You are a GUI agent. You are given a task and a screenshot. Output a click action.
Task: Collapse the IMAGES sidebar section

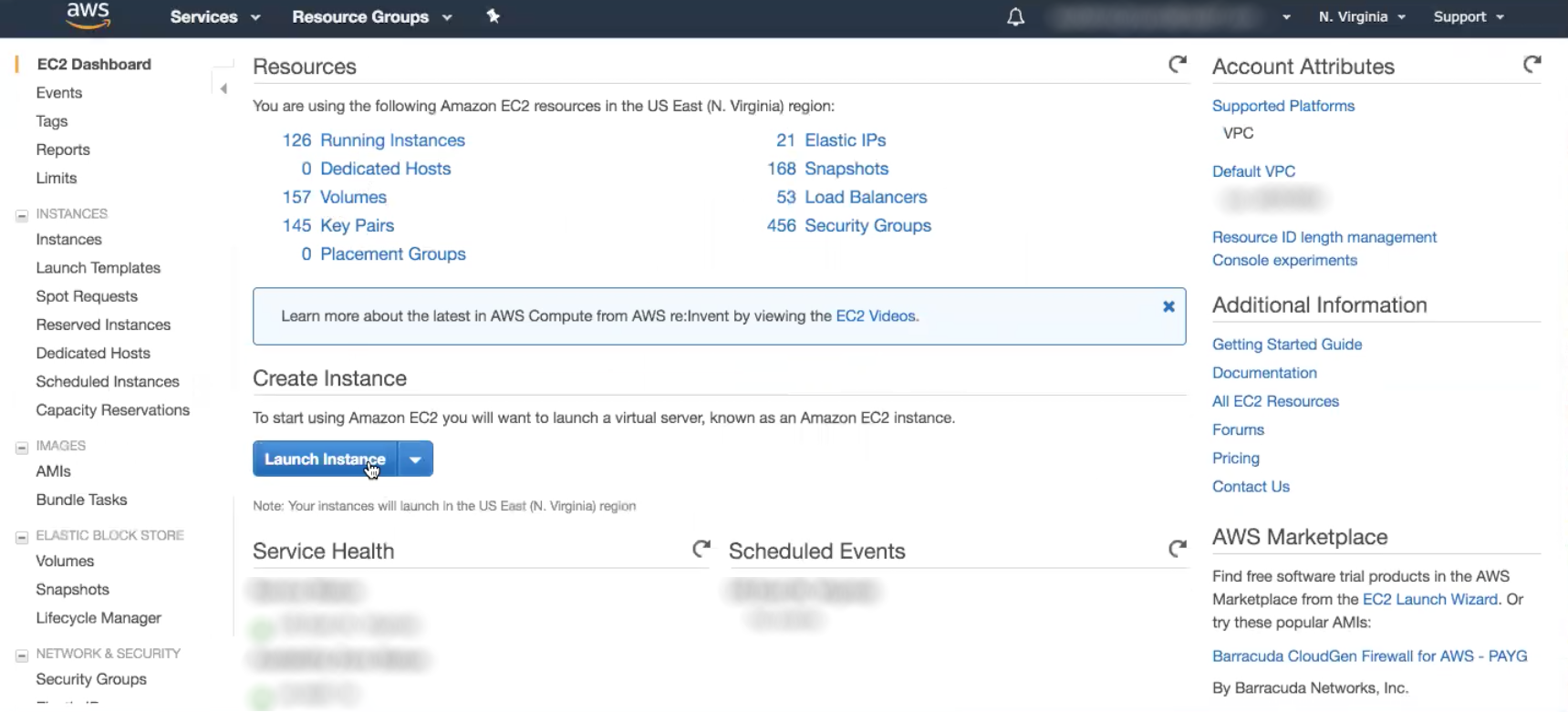click(22, 448)
